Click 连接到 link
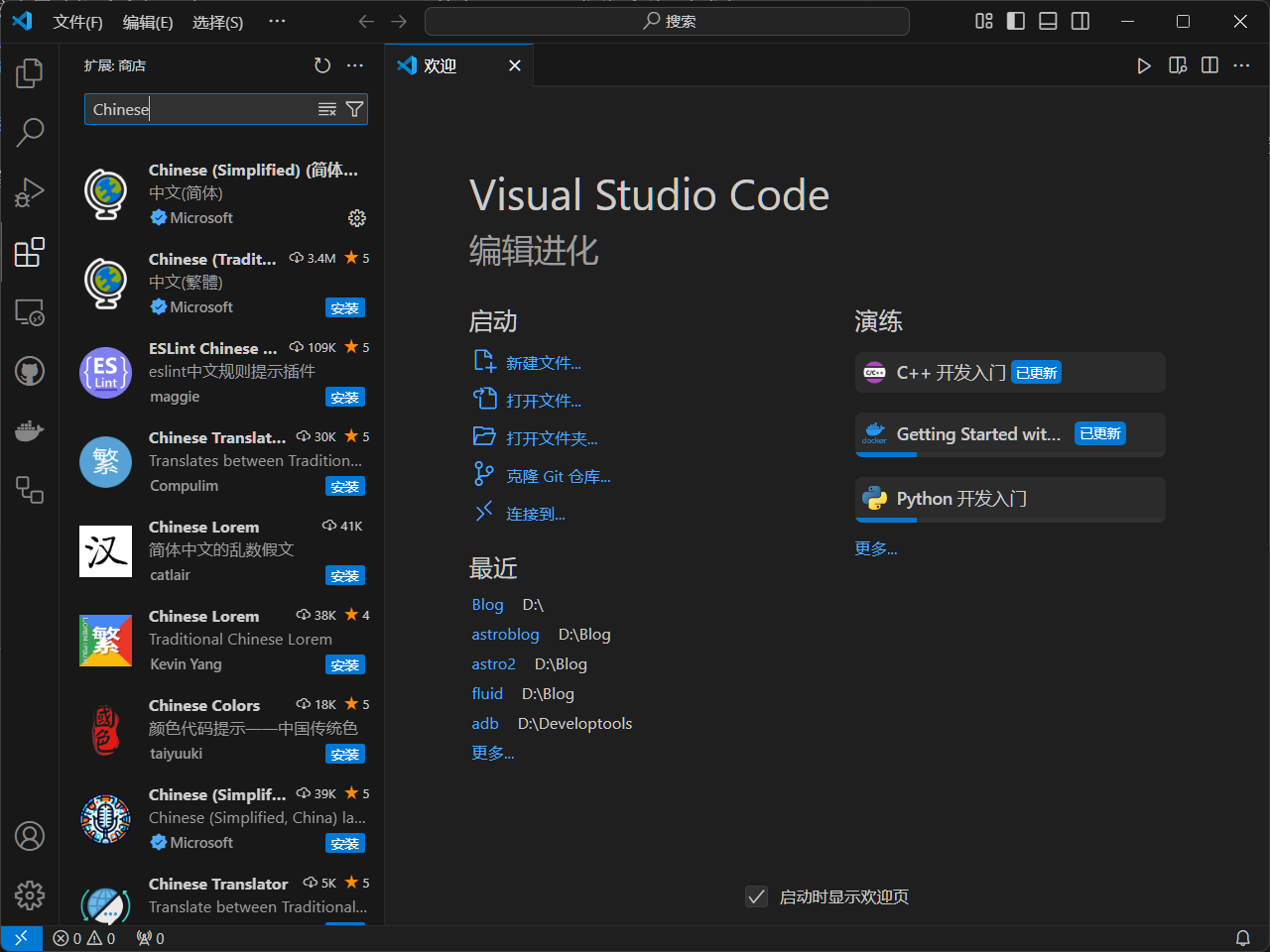Image resolution: width=1270 pixels, height=952 pixels. 536,514
